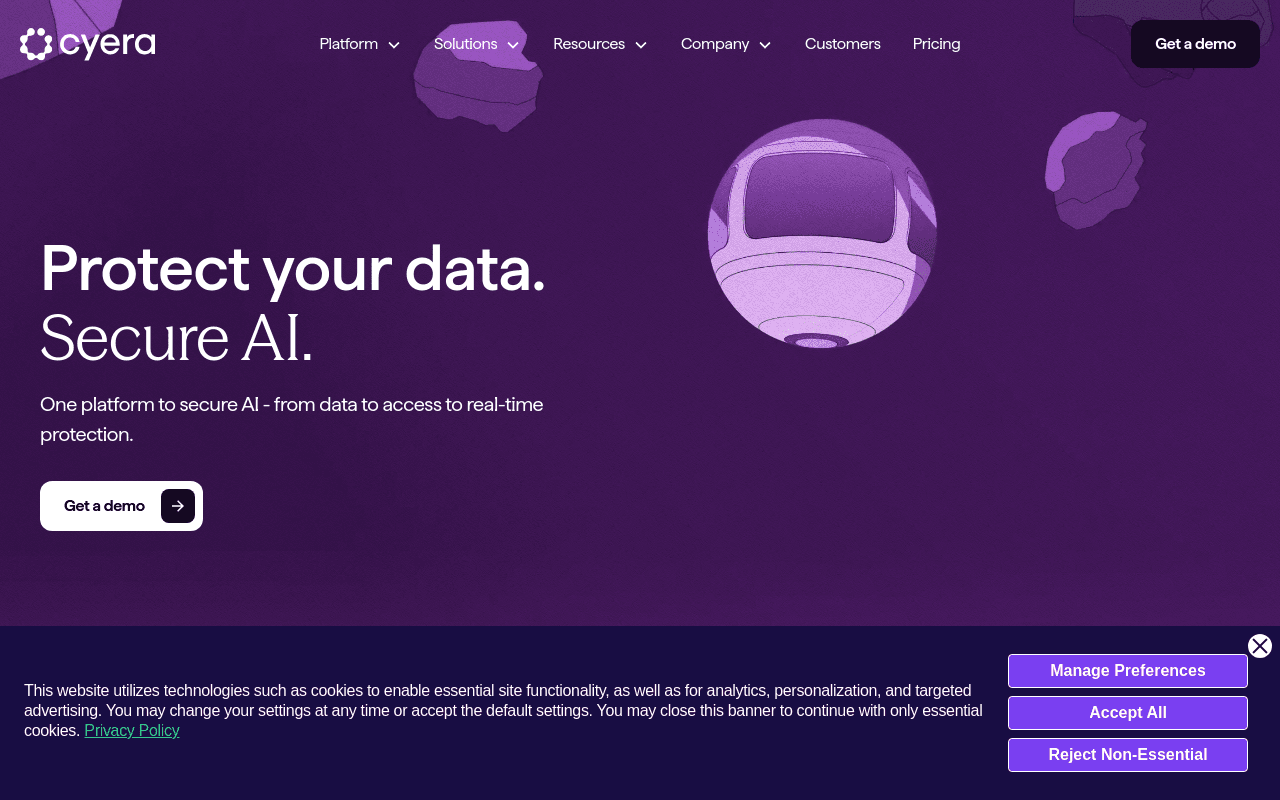Open the Resources menu
Screen dimensions: 1280x800
click(x=589, y=44)
